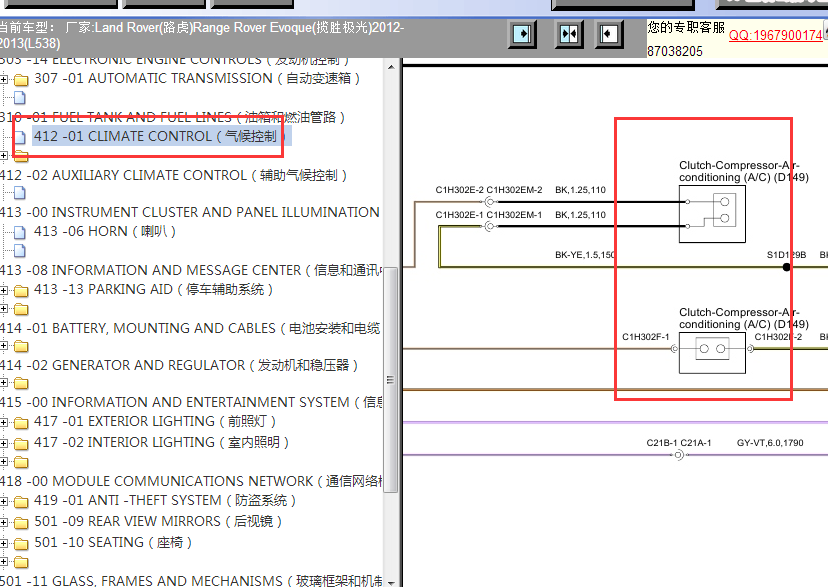Open 415-00 INFORMATION AND ENTERTAINMENT SYSTEM
828x587 pixels.
point(191,402)
